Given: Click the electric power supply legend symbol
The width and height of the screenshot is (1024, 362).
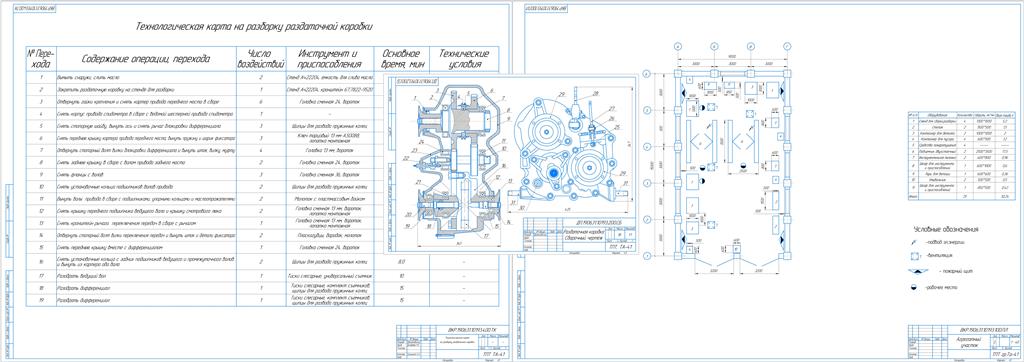Looking at the screenshot, I should click(x=914, y=242).
